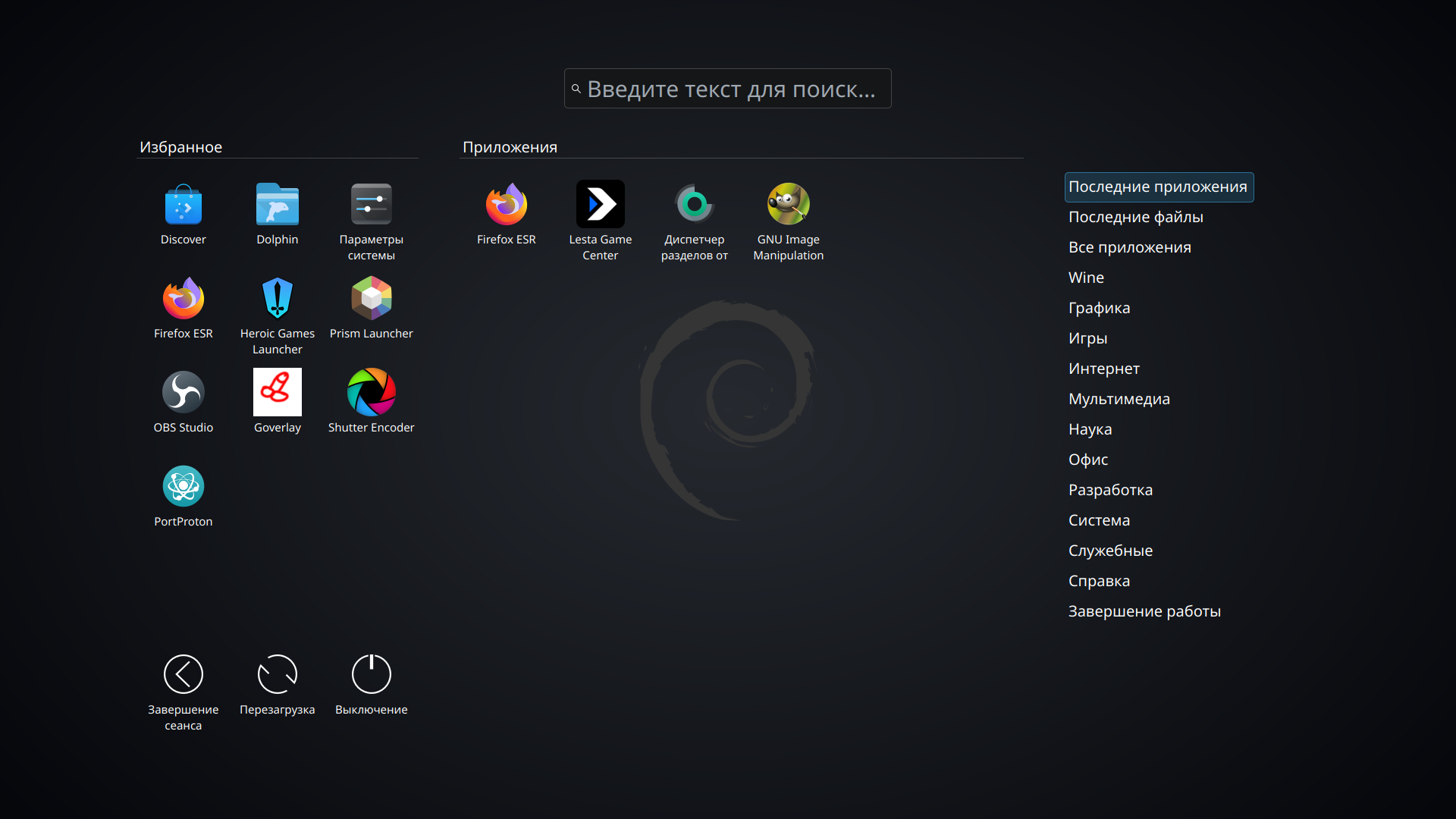The height and width of the screenshot is (819, 1456).
Task: Open PortProton icon
Action: 184,487
